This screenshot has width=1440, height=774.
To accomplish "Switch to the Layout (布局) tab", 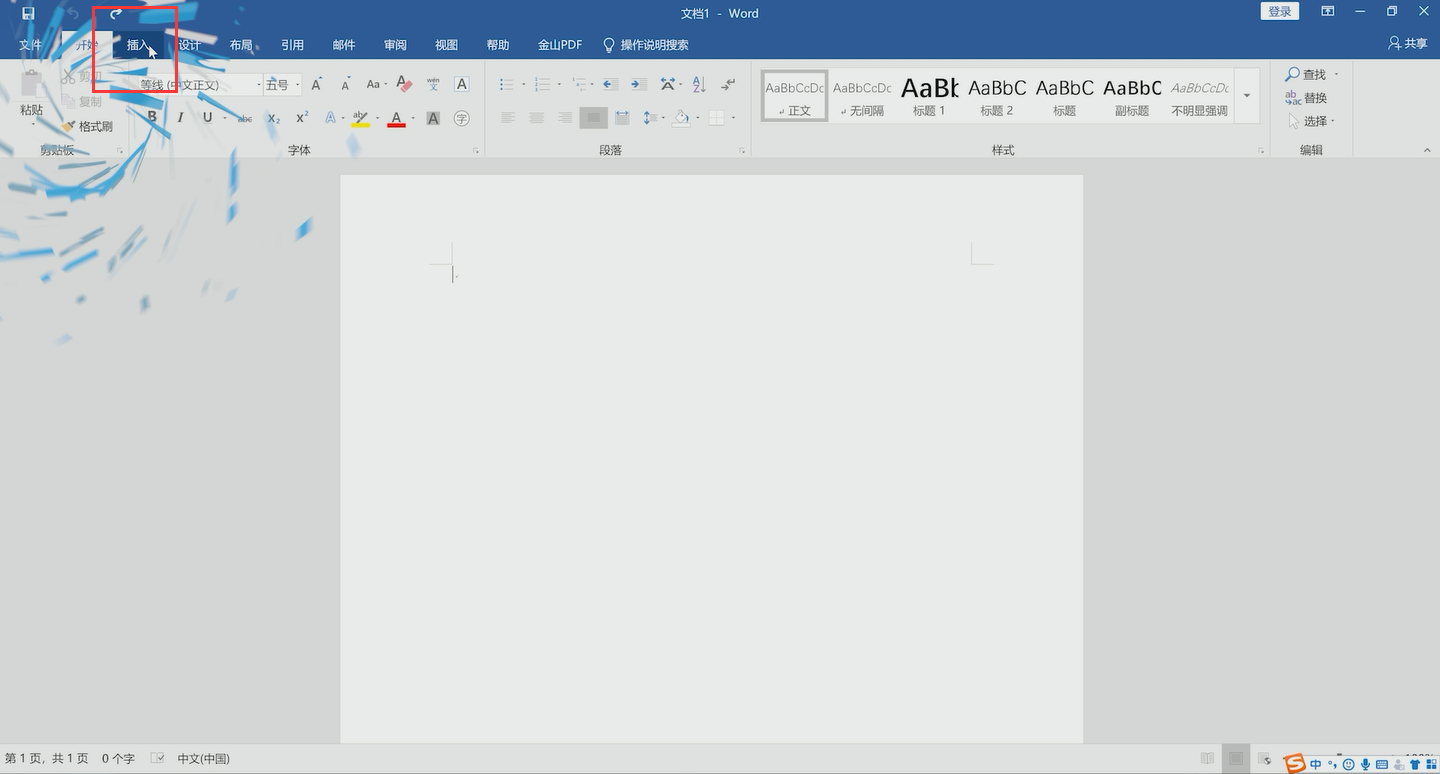I will [x=241, y=45].
